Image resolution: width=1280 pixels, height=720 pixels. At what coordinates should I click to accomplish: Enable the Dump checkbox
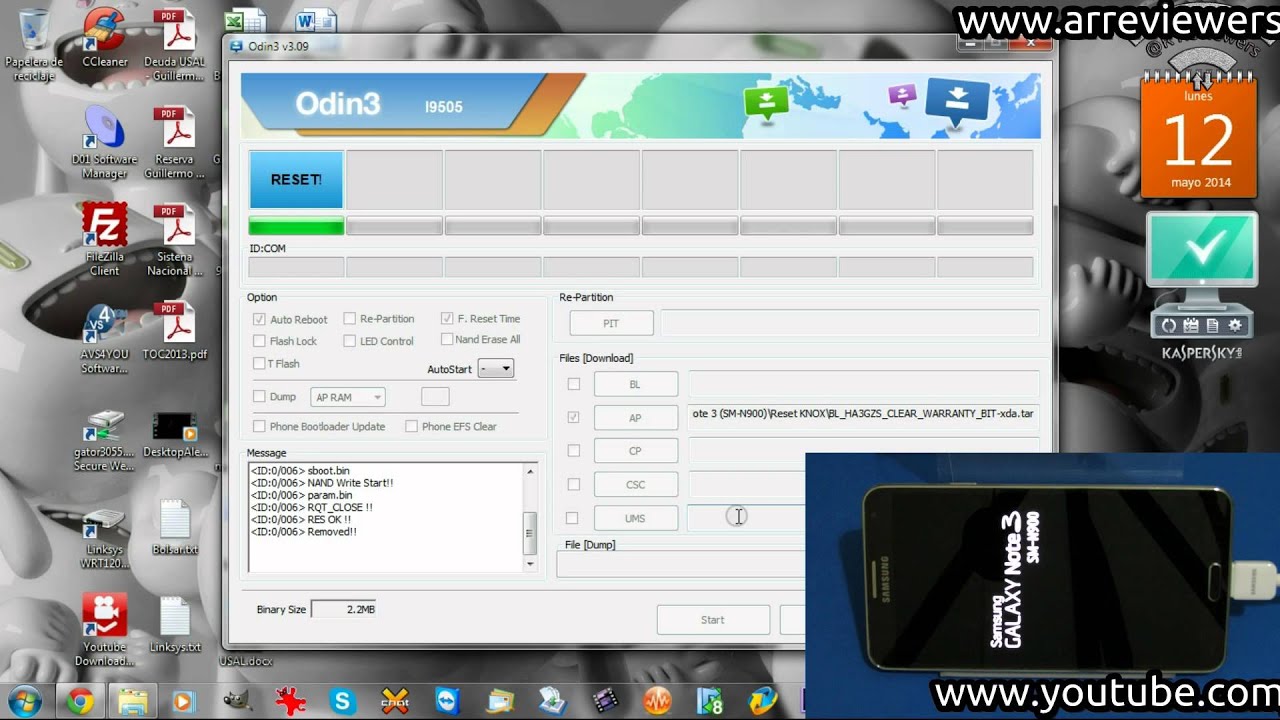(259, 396)
